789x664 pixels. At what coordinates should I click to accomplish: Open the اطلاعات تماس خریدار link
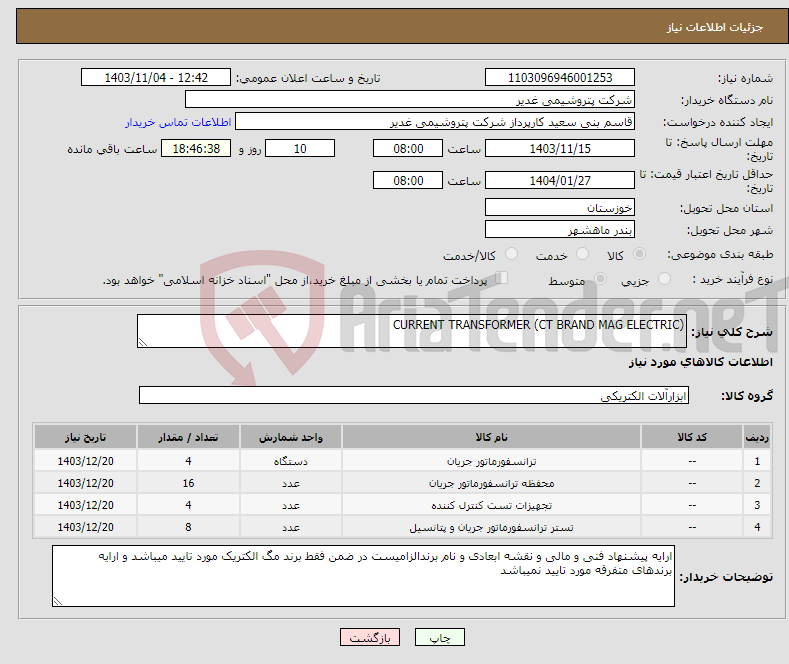(178, 122)
